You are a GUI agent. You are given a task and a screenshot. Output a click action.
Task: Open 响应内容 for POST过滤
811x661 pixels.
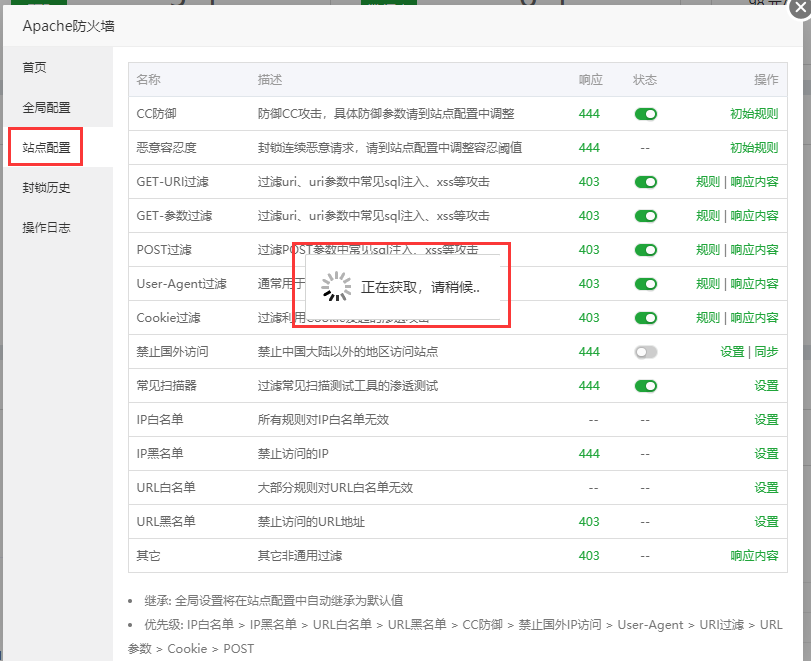754,250
